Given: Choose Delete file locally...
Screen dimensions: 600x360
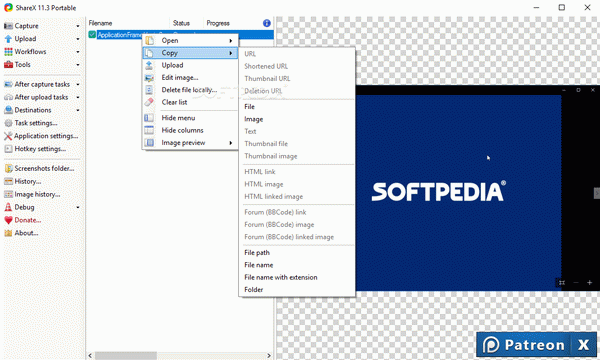Looking at the screenshot, I should (x=190, y=90).
